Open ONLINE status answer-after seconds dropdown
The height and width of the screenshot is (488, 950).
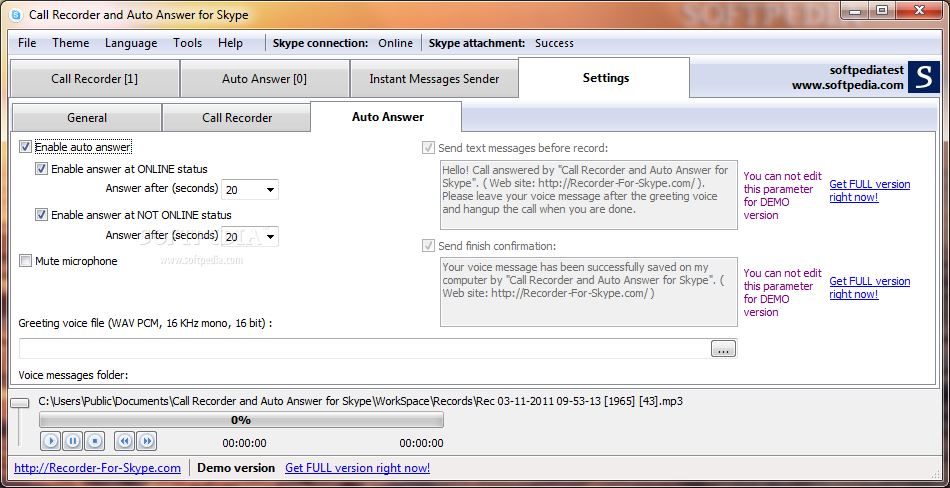(270, 190)
